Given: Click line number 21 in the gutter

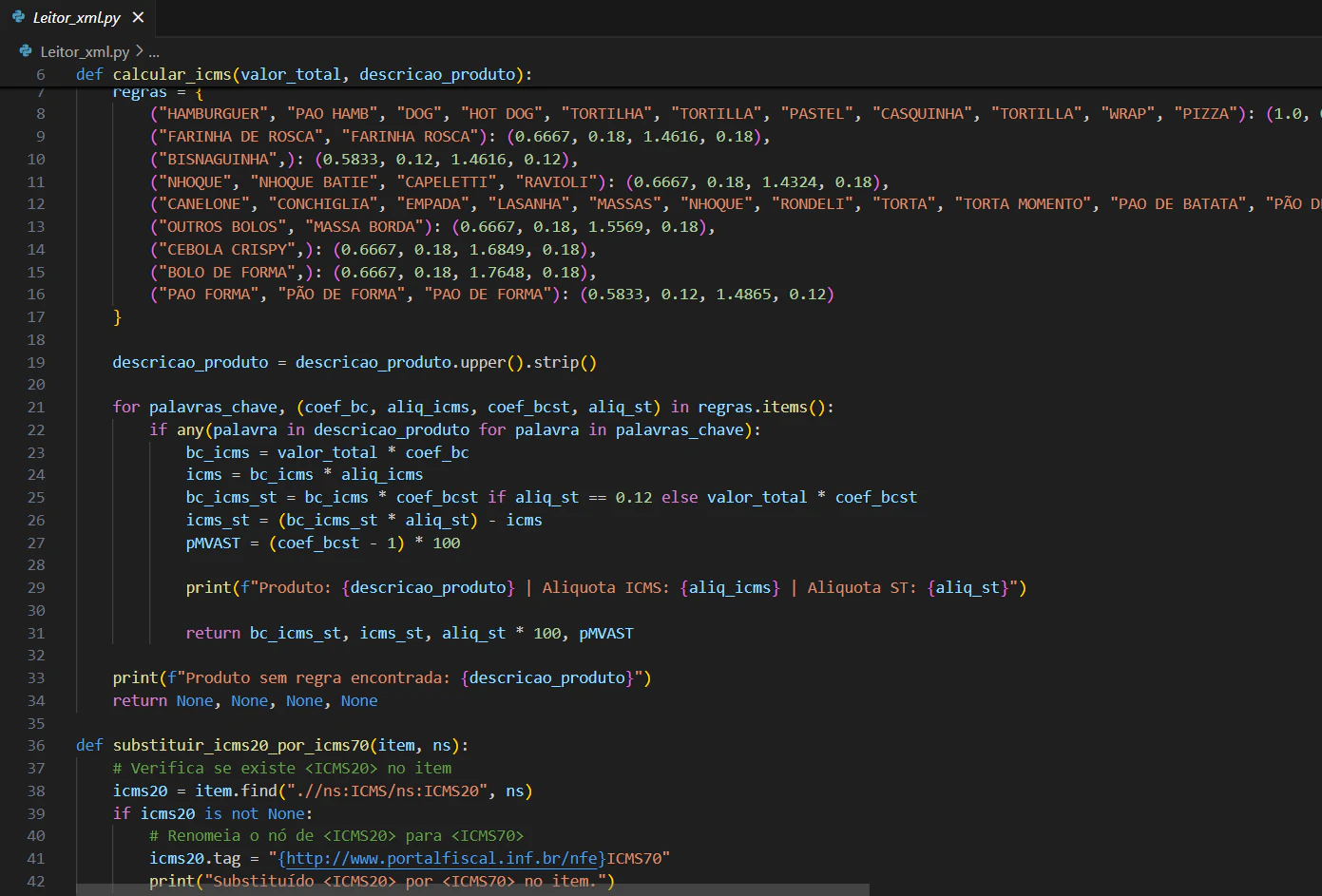Looking at the screenshot, I should 36,407.
